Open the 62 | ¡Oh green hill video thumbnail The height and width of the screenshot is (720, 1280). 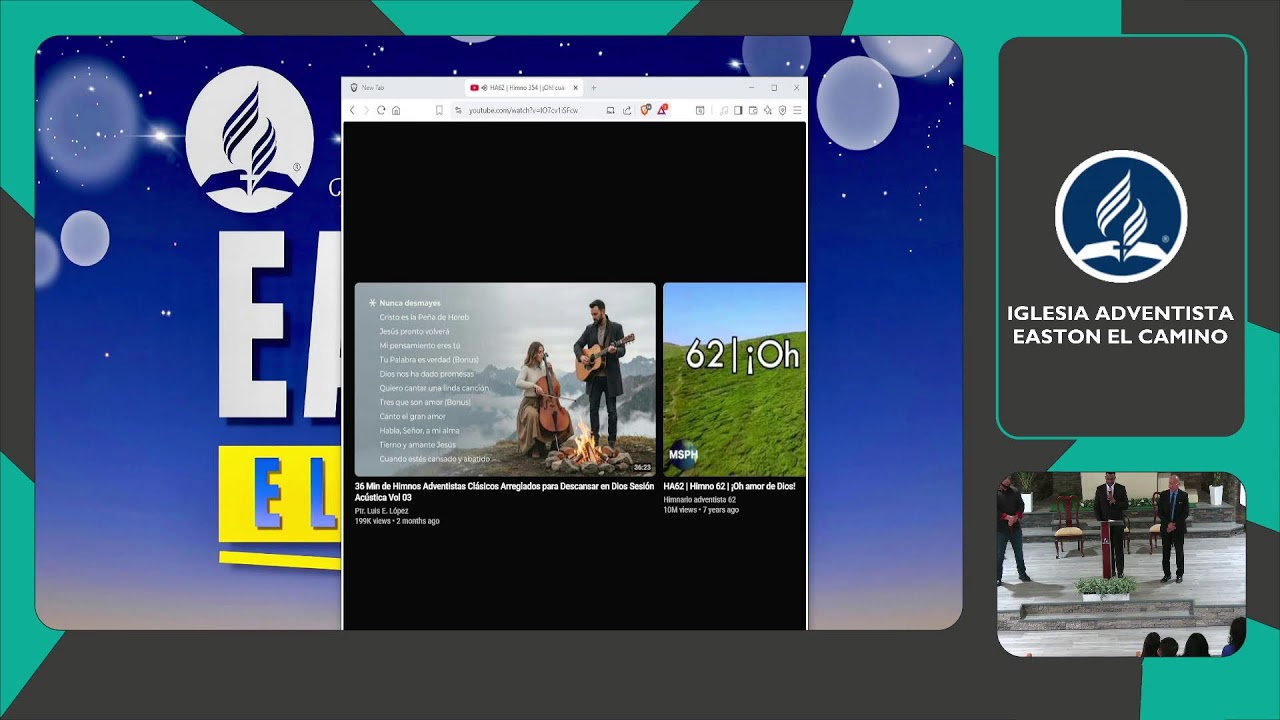[x=734, y=379]
